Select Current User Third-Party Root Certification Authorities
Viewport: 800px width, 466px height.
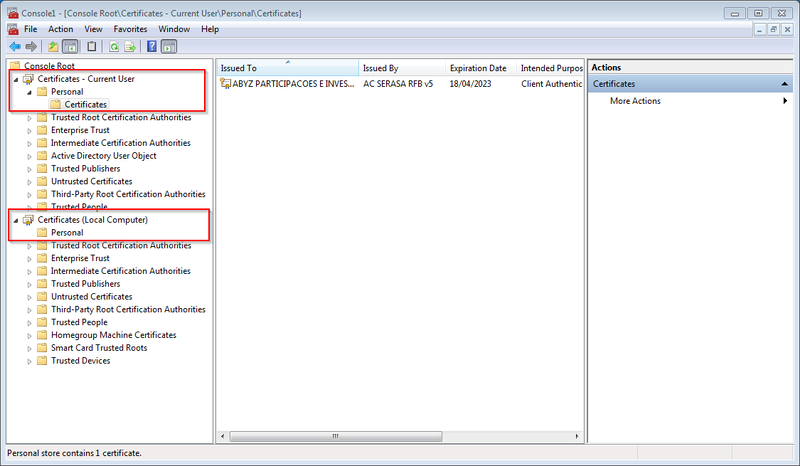tap(128, 194)
